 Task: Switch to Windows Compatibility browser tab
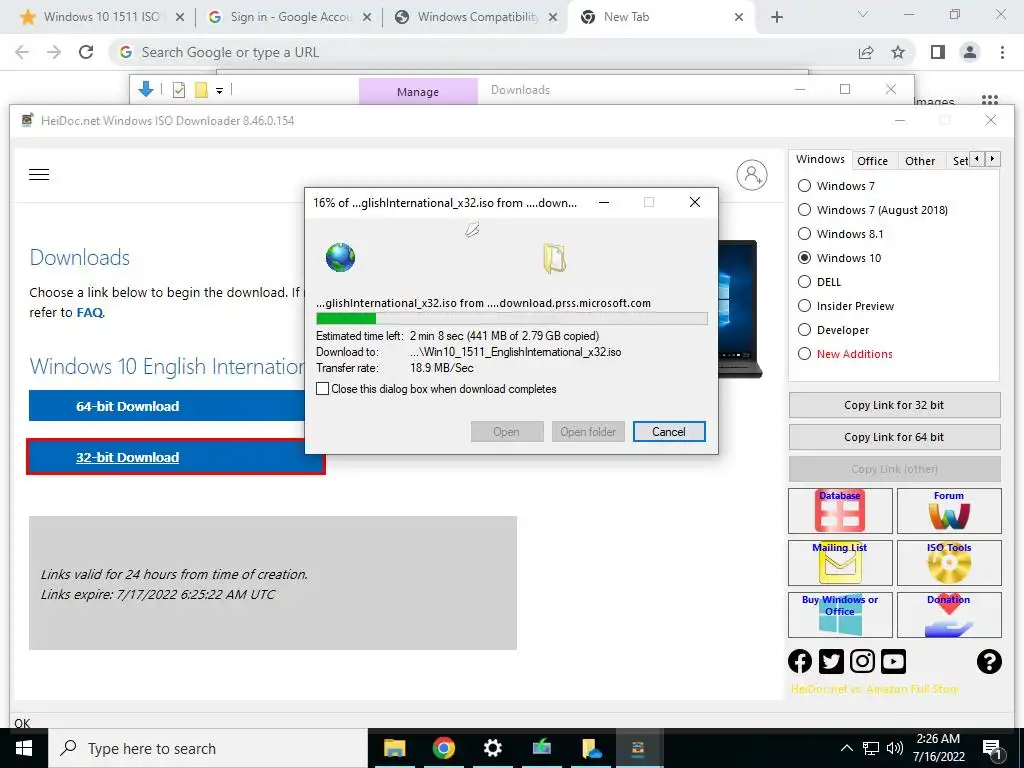(477, 17)
